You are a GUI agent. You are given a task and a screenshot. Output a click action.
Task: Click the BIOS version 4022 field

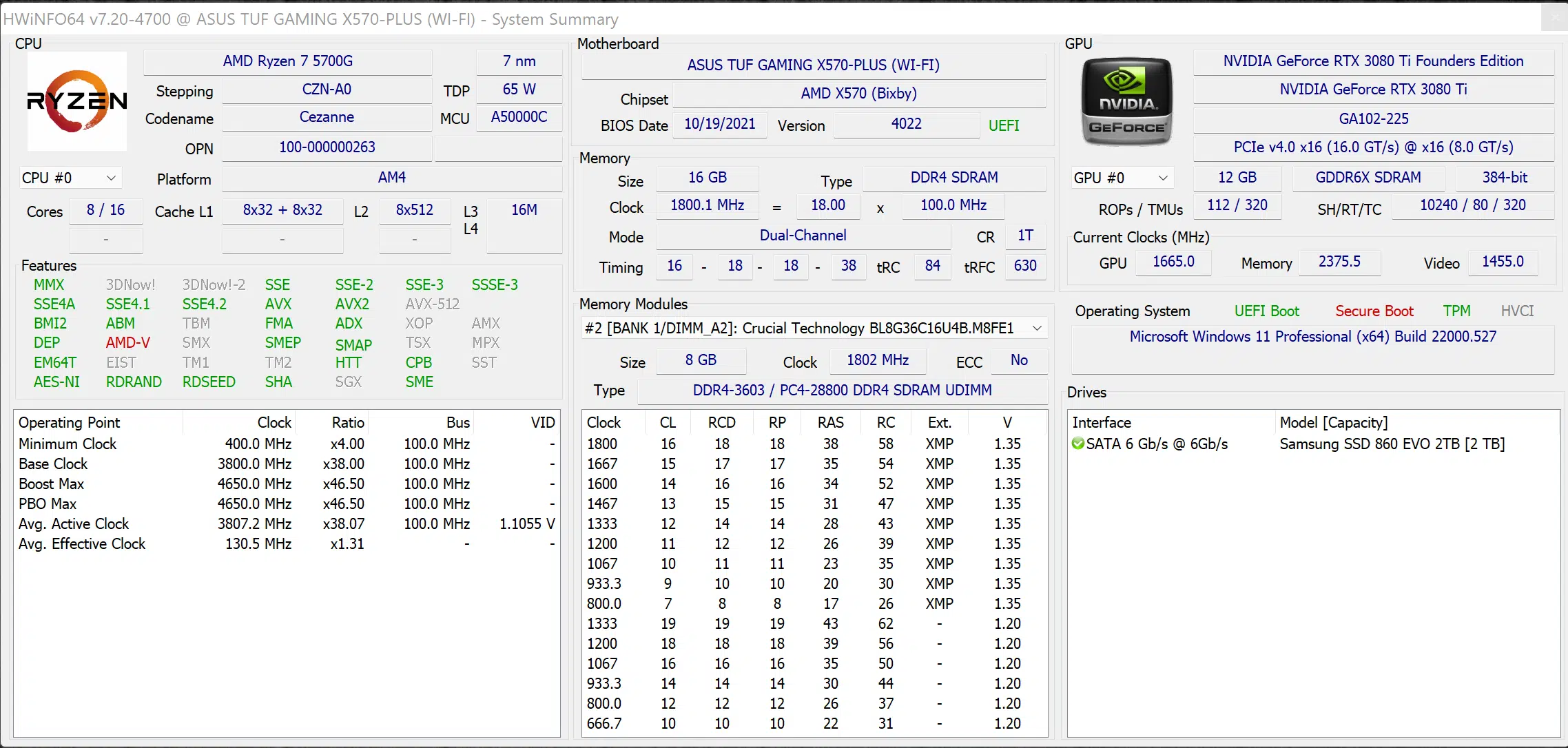(905, 124)
